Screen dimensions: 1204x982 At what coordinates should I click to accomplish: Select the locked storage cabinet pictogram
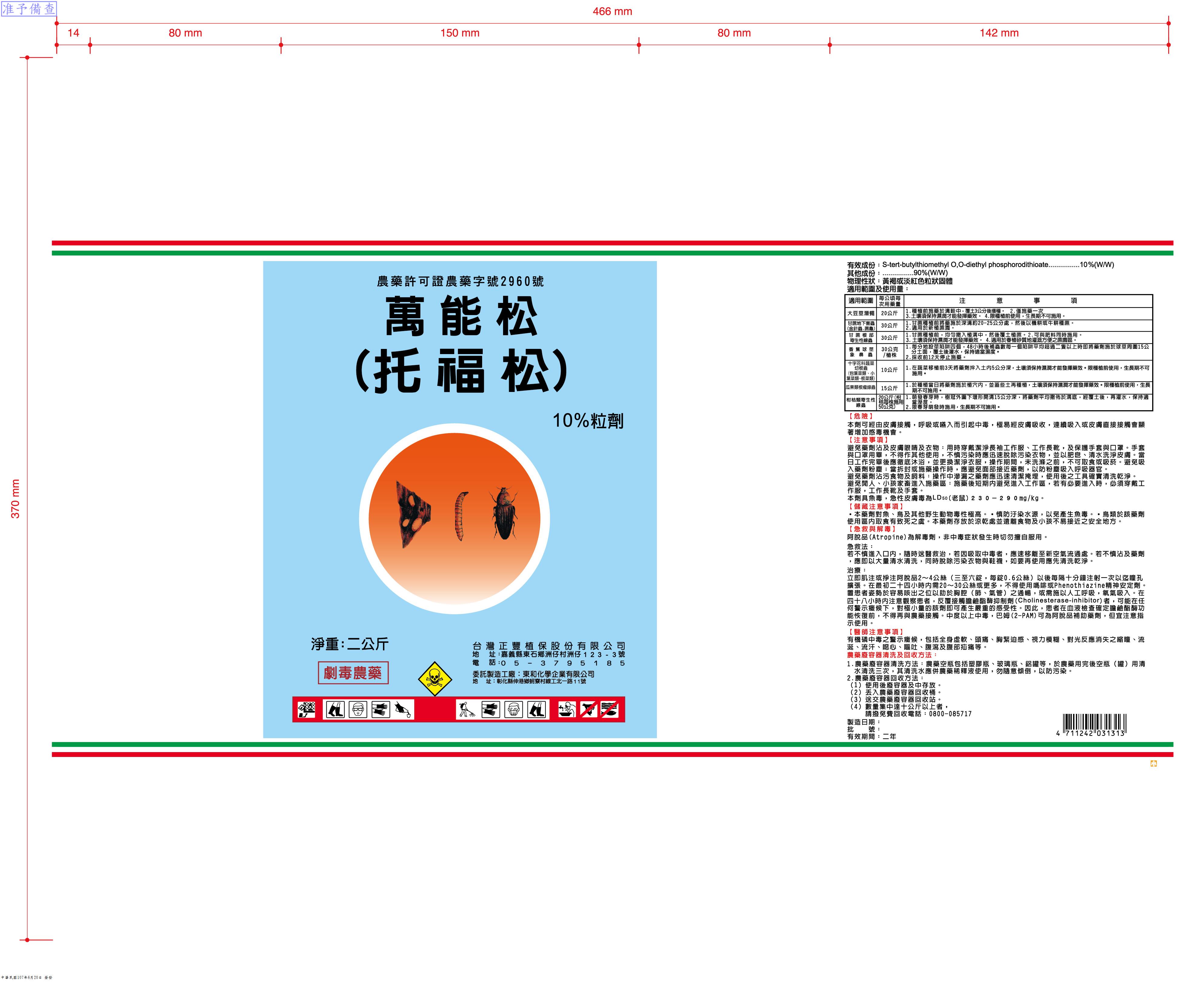click(307, 709)
